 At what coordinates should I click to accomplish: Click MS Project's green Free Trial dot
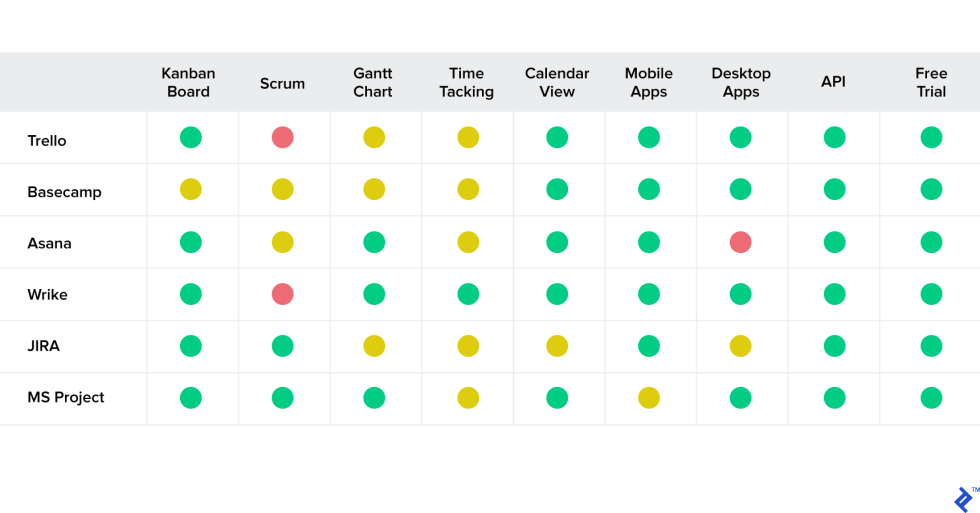point(931,398)
